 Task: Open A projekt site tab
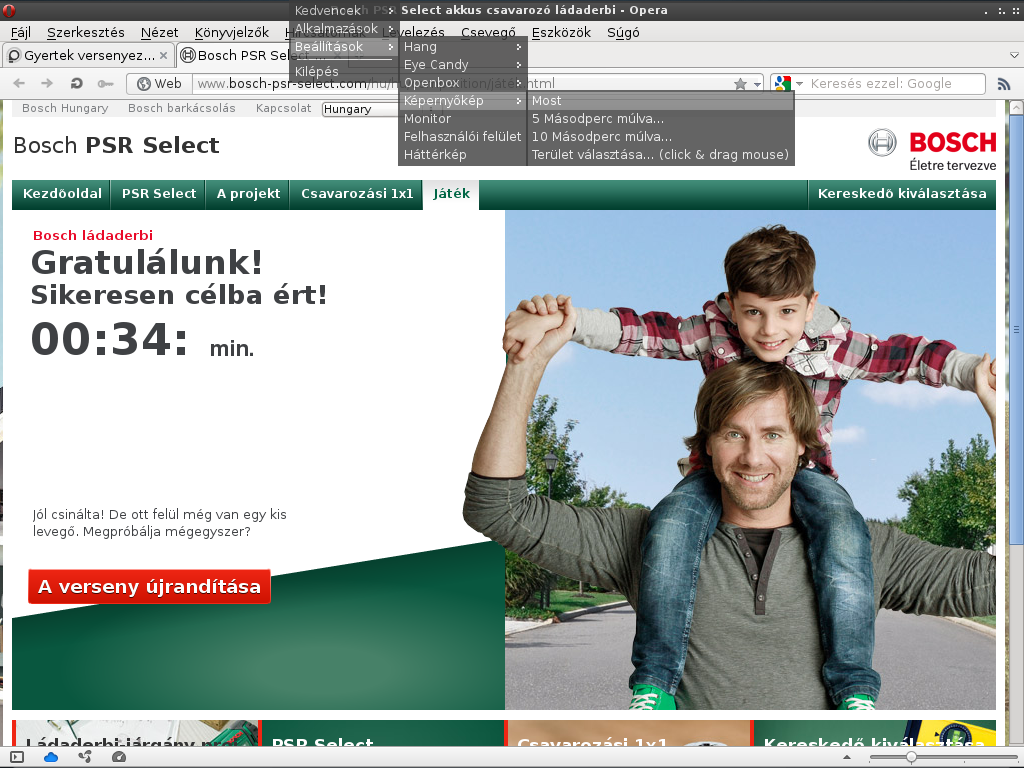248,194
